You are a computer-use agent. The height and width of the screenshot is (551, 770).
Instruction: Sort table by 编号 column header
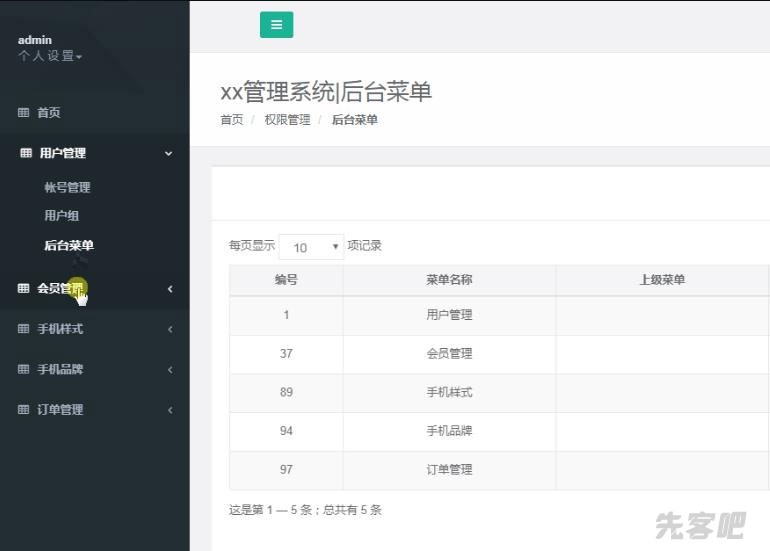(x=286, y=280)
